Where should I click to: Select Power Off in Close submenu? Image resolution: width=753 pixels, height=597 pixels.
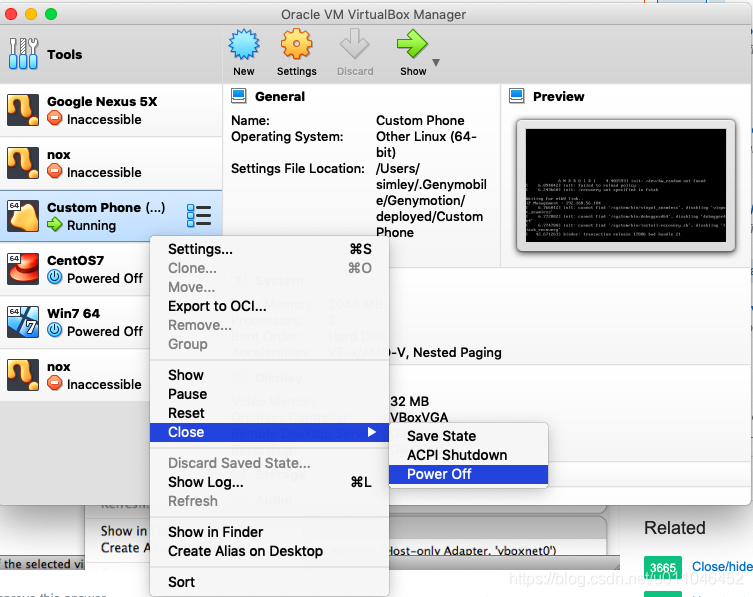point(468,475)
